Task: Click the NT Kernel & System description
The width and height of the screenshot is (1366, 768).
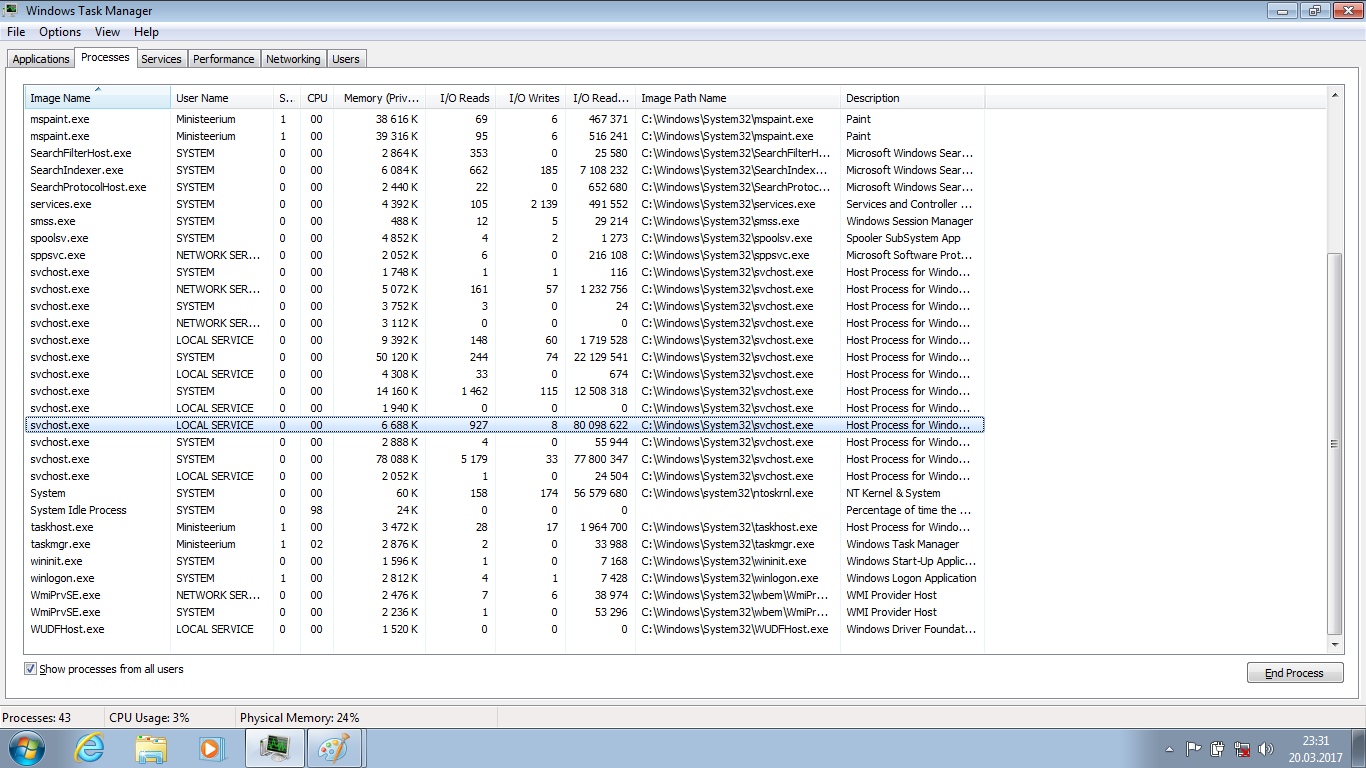Action: pyautogui.click(x=893, y=493)
